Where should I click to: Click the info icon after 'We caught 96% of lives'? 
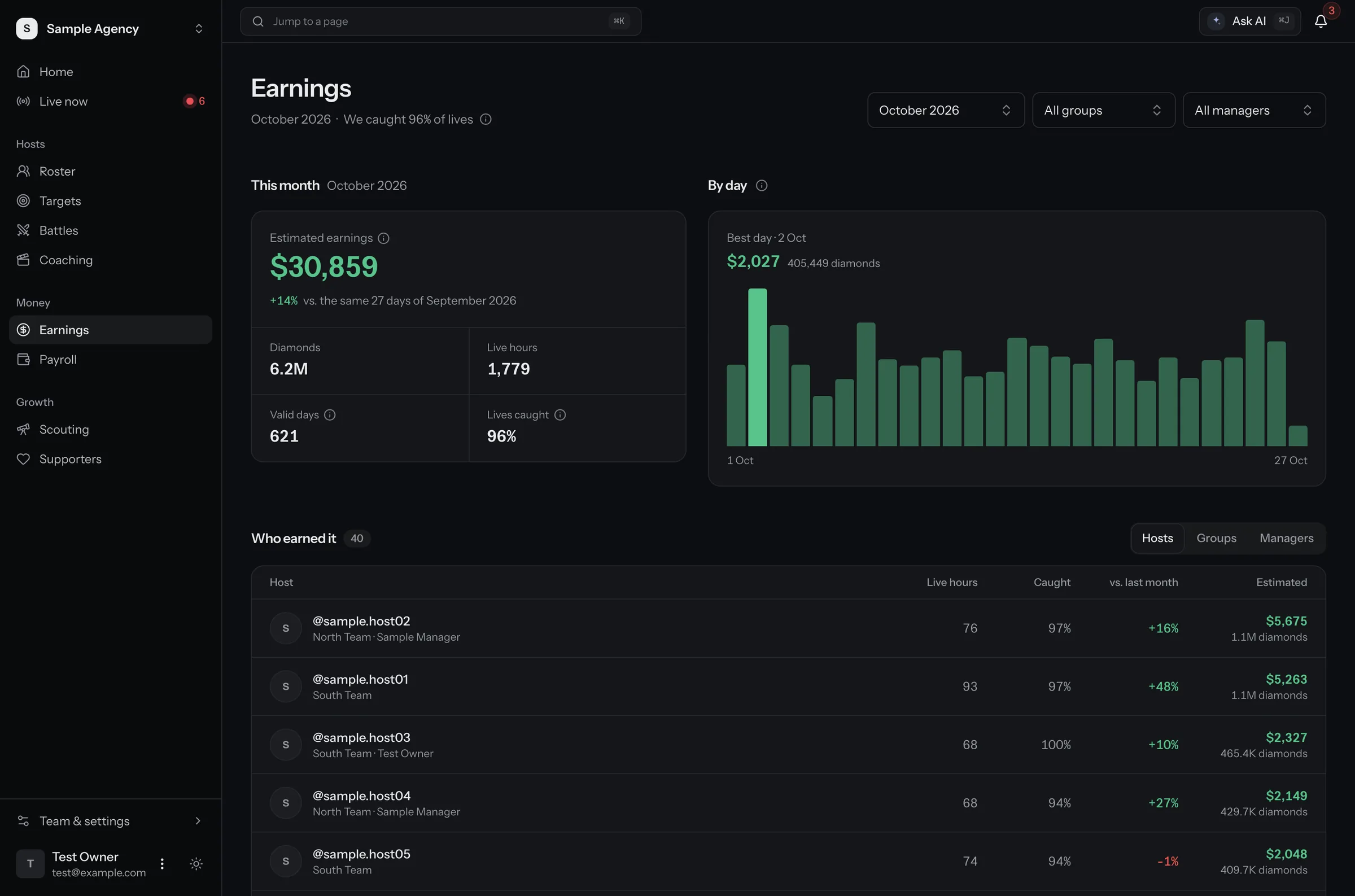(486, 120)
